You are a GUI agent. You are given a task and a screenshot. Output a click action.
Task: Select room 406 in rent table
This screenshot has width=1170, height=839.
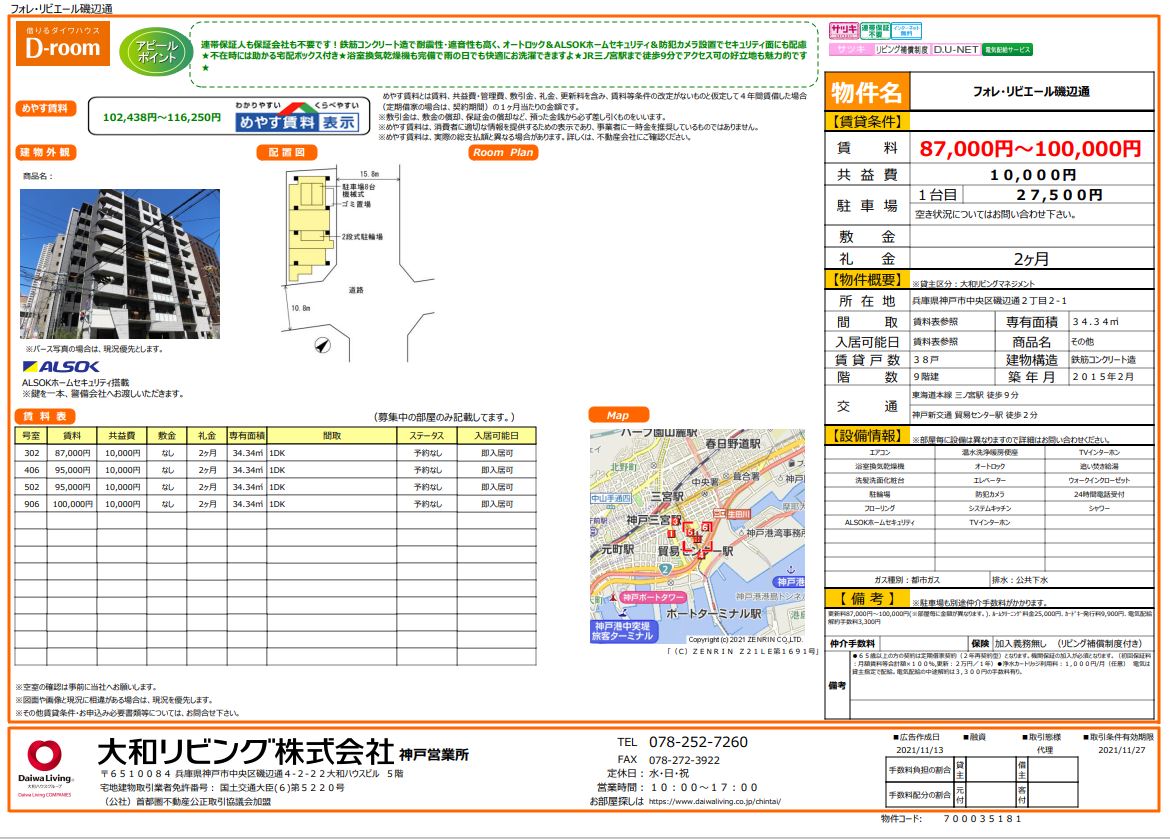[x=275, y=470]
